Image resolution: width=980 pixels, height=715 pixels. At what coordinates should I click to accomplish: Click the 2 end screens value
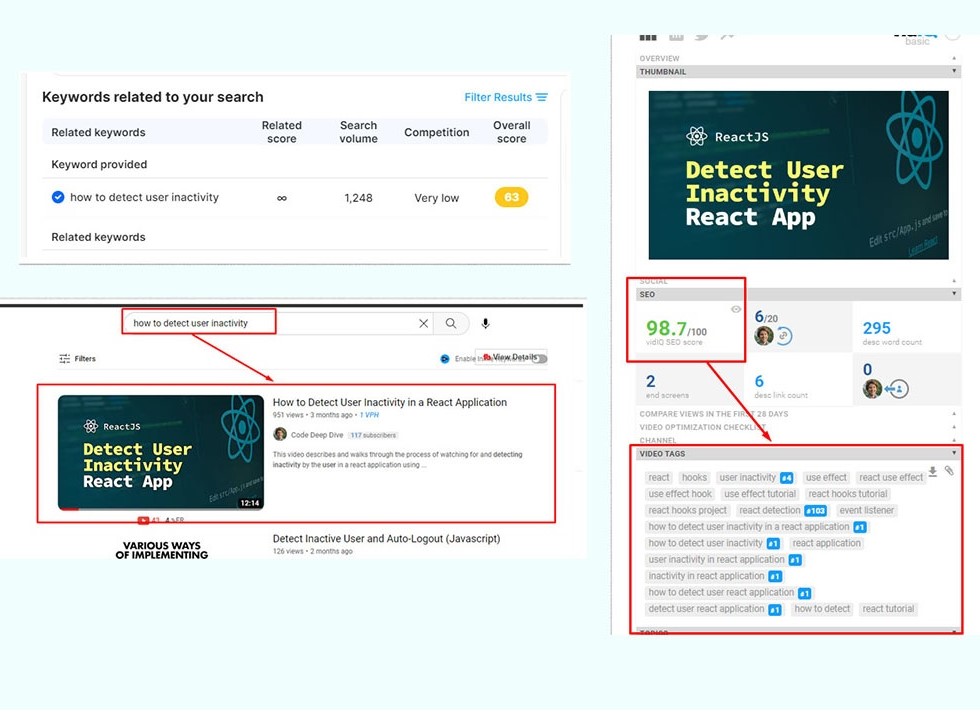(651, 381)
